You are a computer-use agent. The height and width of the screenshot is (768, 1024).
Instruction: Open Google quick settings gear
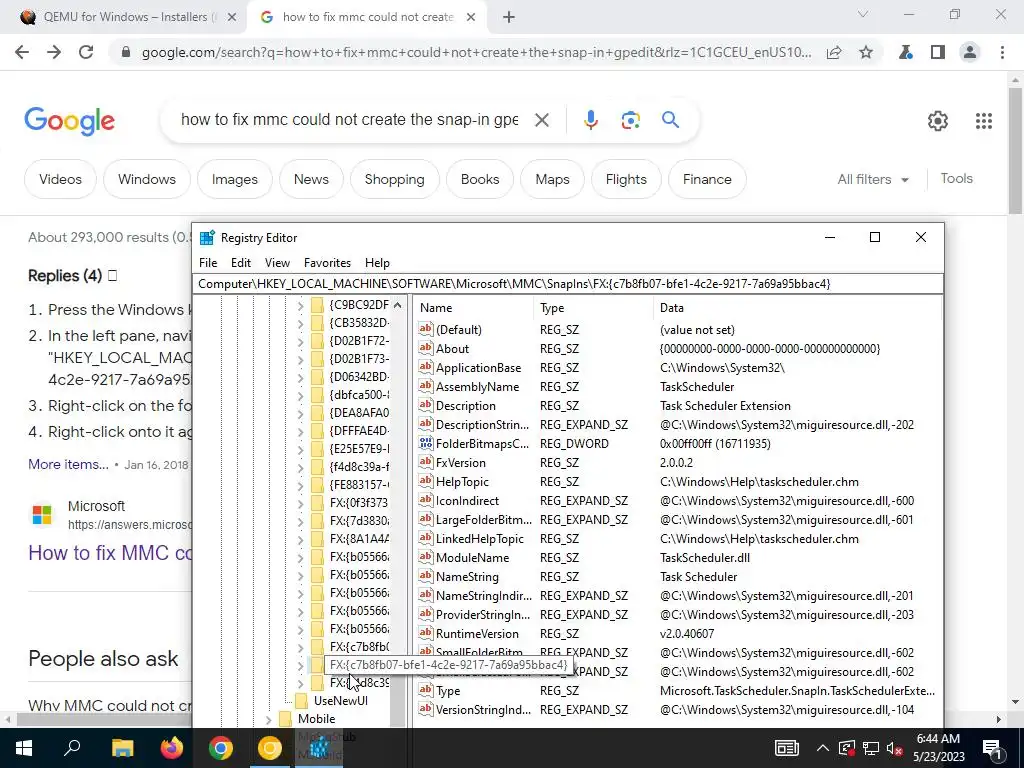pyautogui.click(x=938, y=121)
